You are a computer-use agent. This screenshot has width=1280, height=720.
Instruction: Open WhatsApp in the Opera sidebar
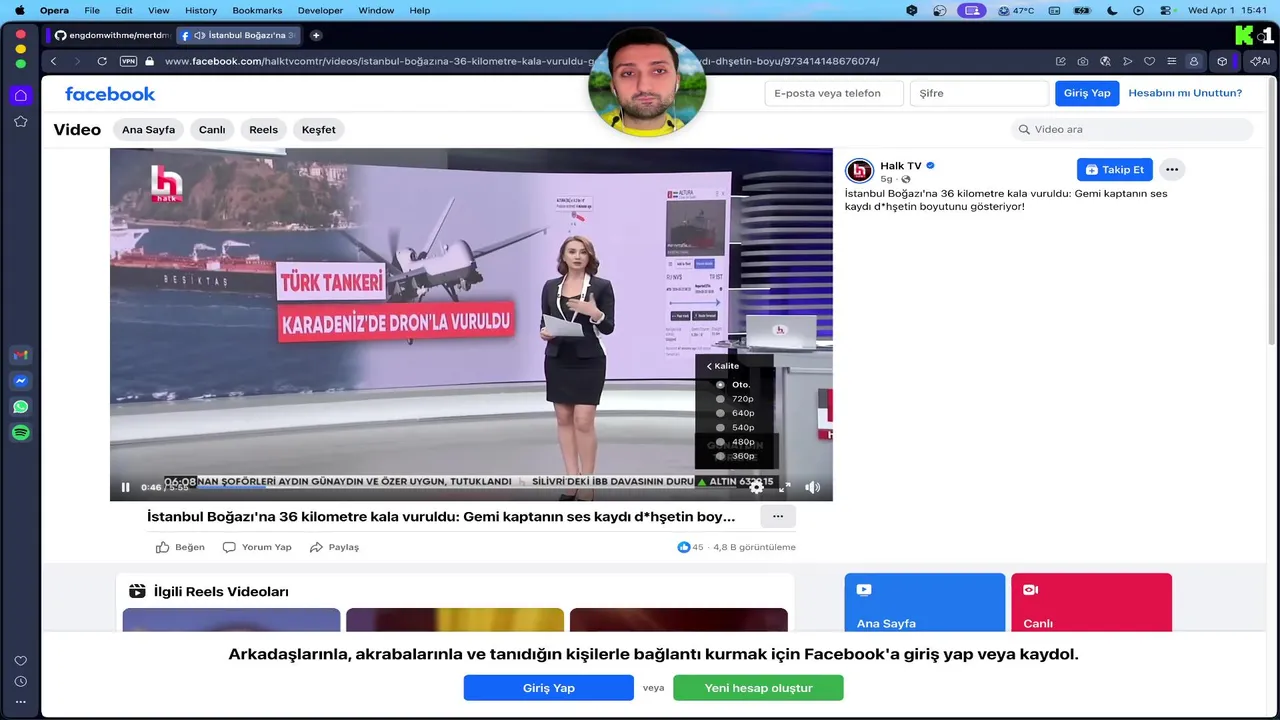(20, 407)
